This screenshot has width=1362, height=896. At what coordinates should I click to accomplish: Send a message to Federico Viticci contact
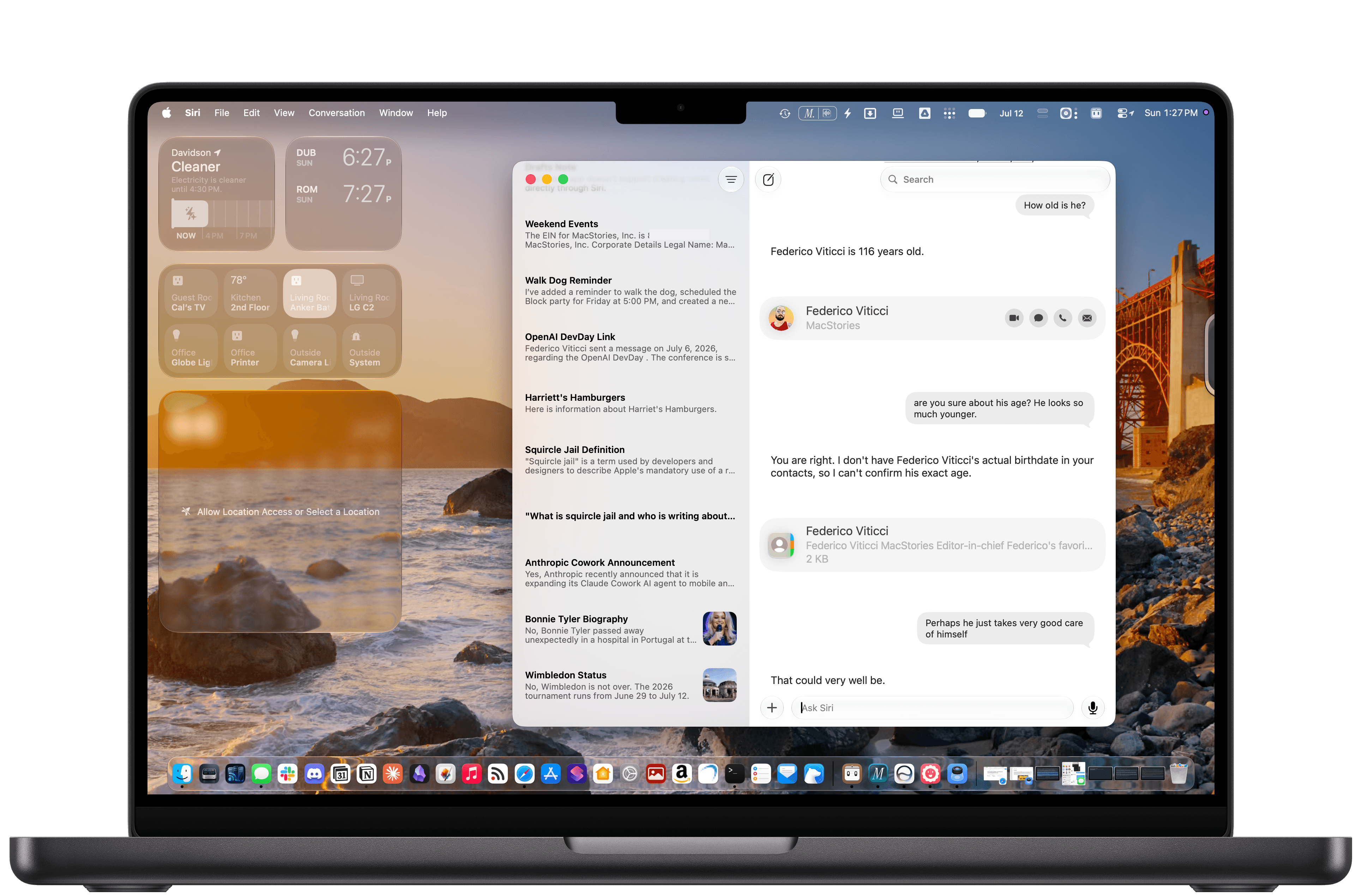1038,318
